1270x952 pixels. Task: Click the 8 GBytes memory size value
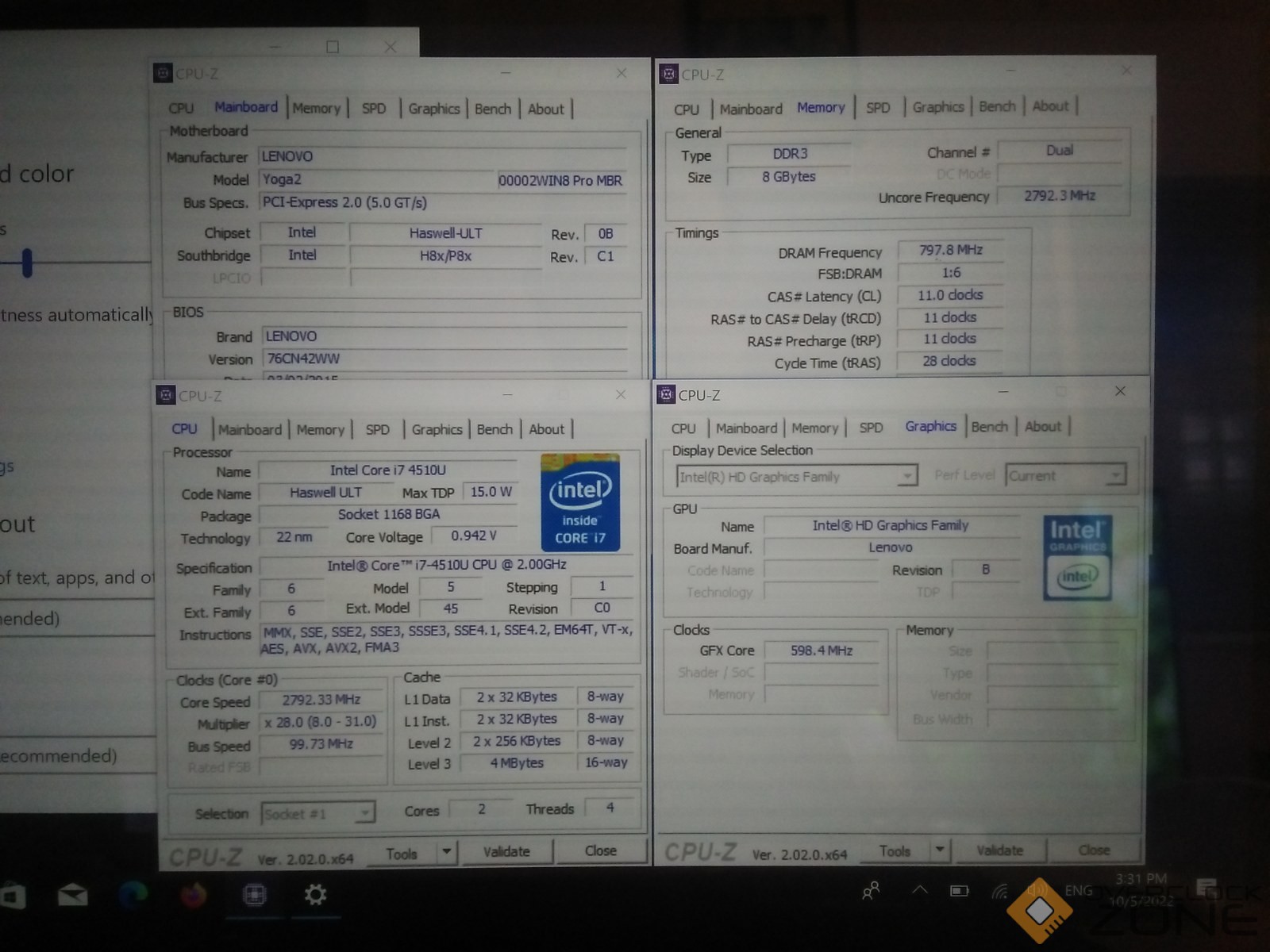click(789, 176)
